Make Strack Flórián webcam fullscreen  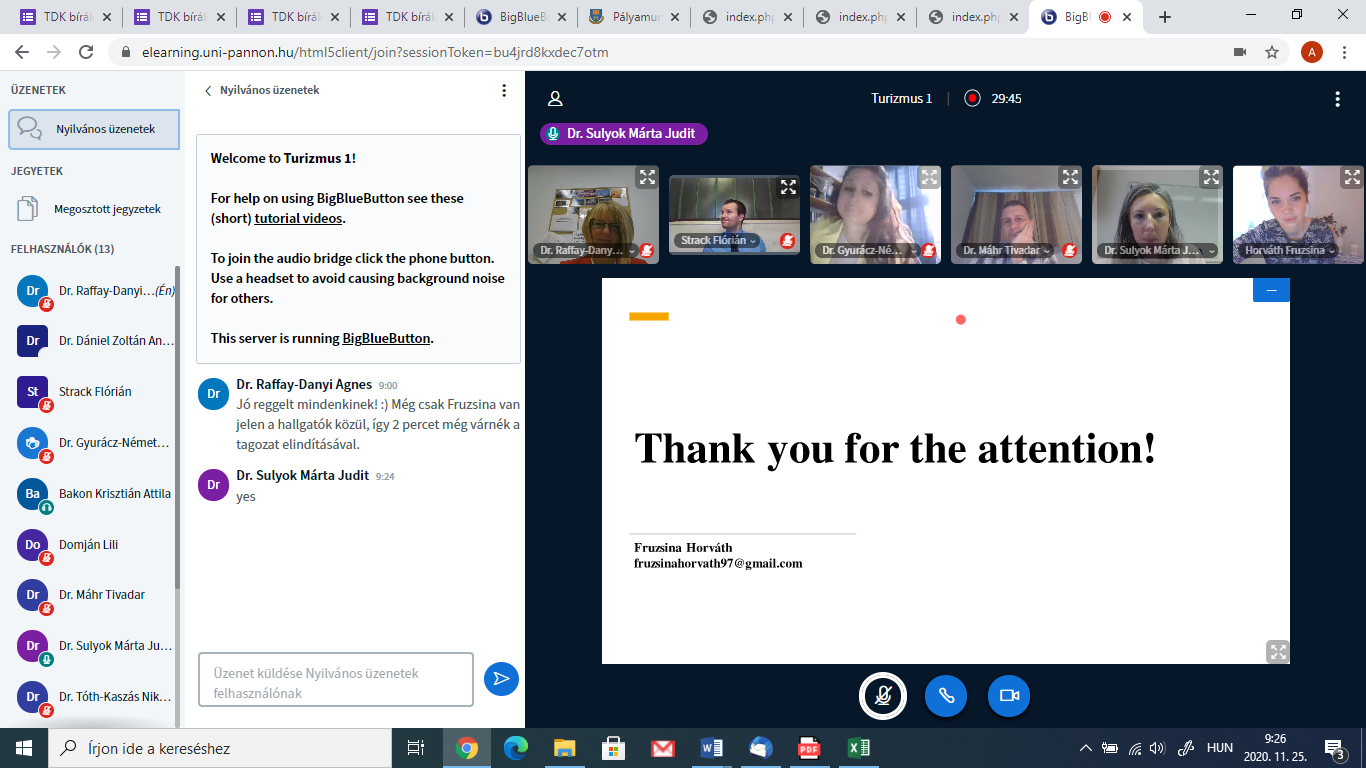(x=788, y=187)
